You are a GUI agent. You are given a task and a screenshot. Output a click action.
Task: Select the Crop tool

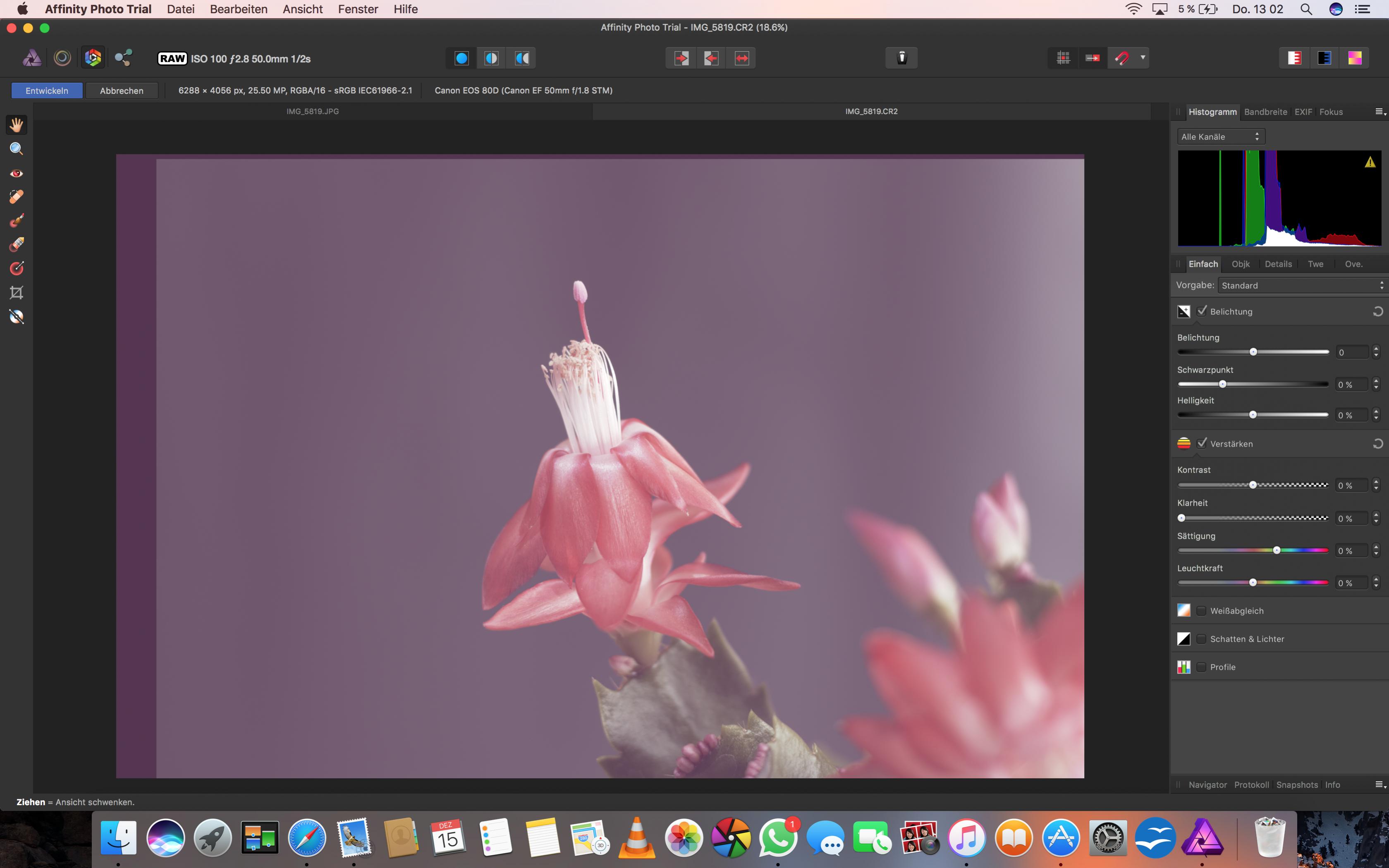point(16,293)
